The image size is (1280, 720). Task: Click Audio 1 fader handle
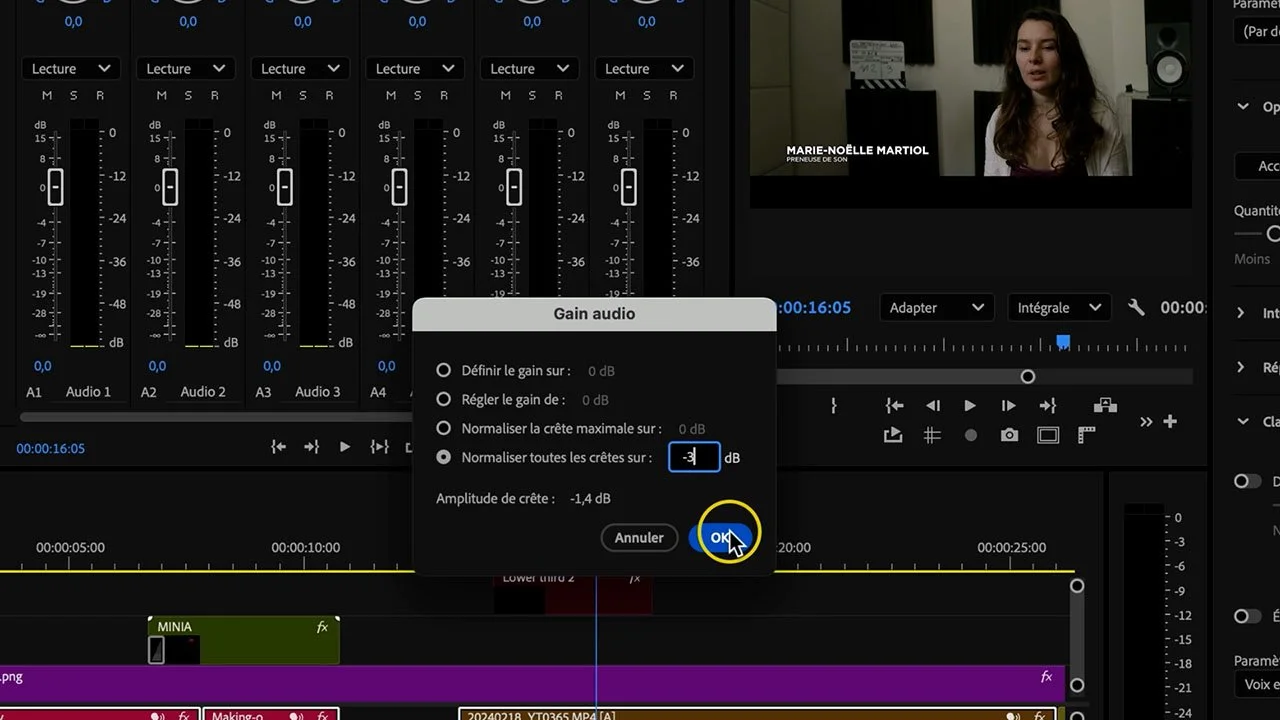[x=55, y=187]
